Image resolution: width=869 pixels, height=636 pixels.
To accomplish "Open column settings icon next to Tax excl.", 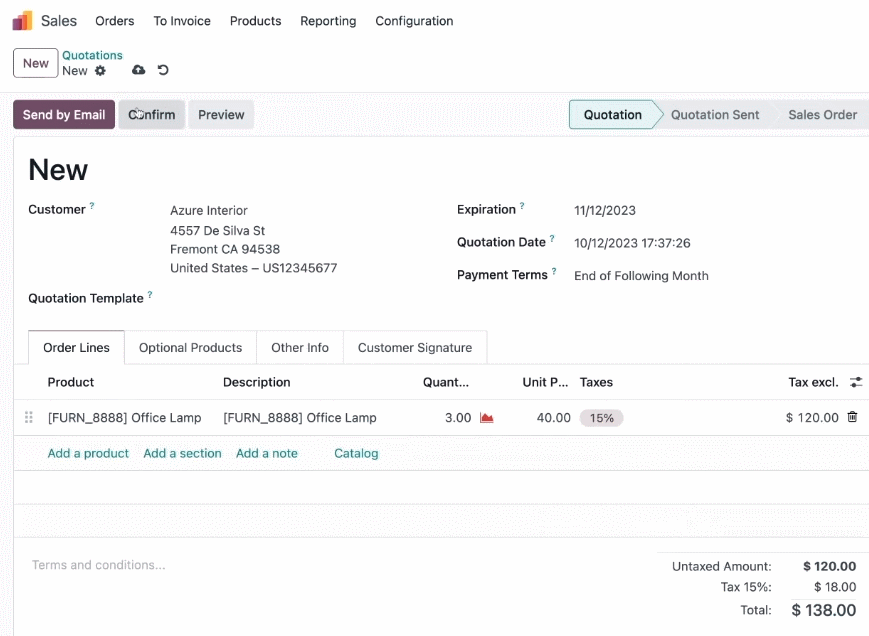I will [856, 382].
